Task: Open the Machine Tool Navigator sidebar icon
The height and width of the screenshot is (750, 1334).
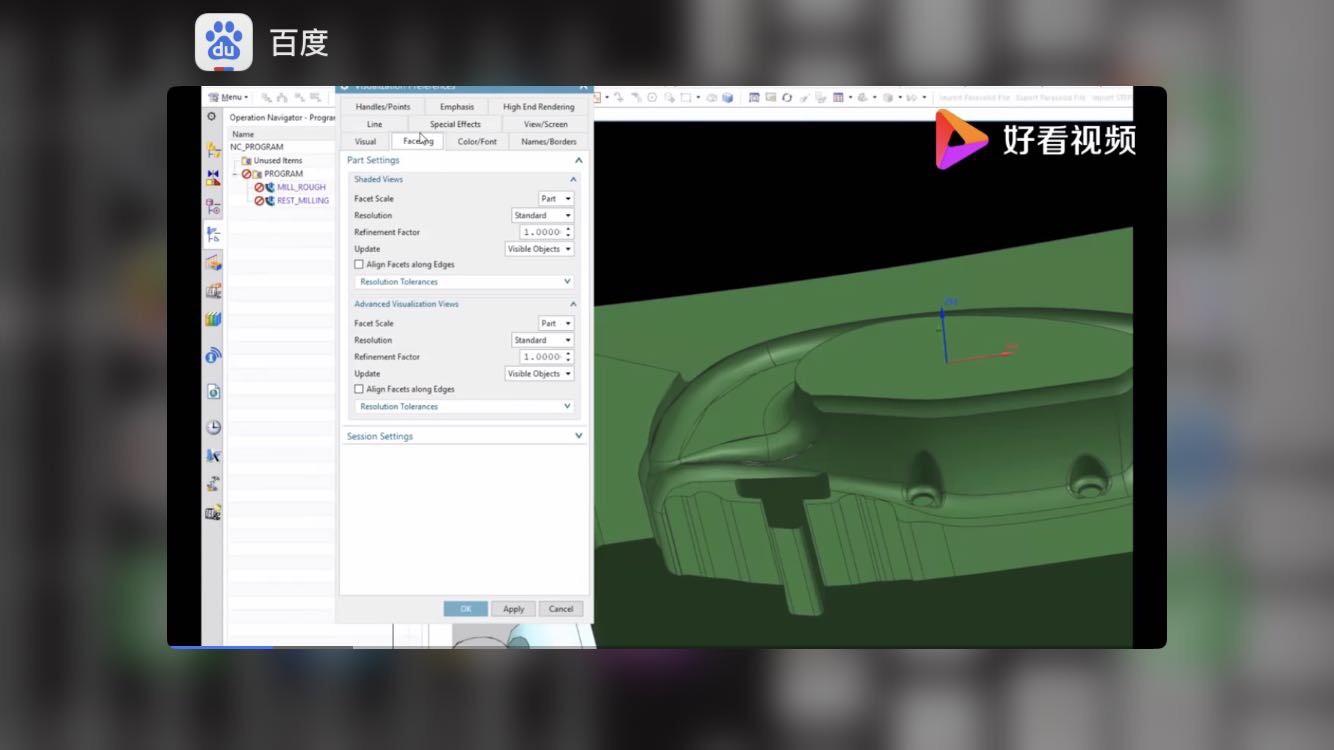Action: tap(213, 263)
